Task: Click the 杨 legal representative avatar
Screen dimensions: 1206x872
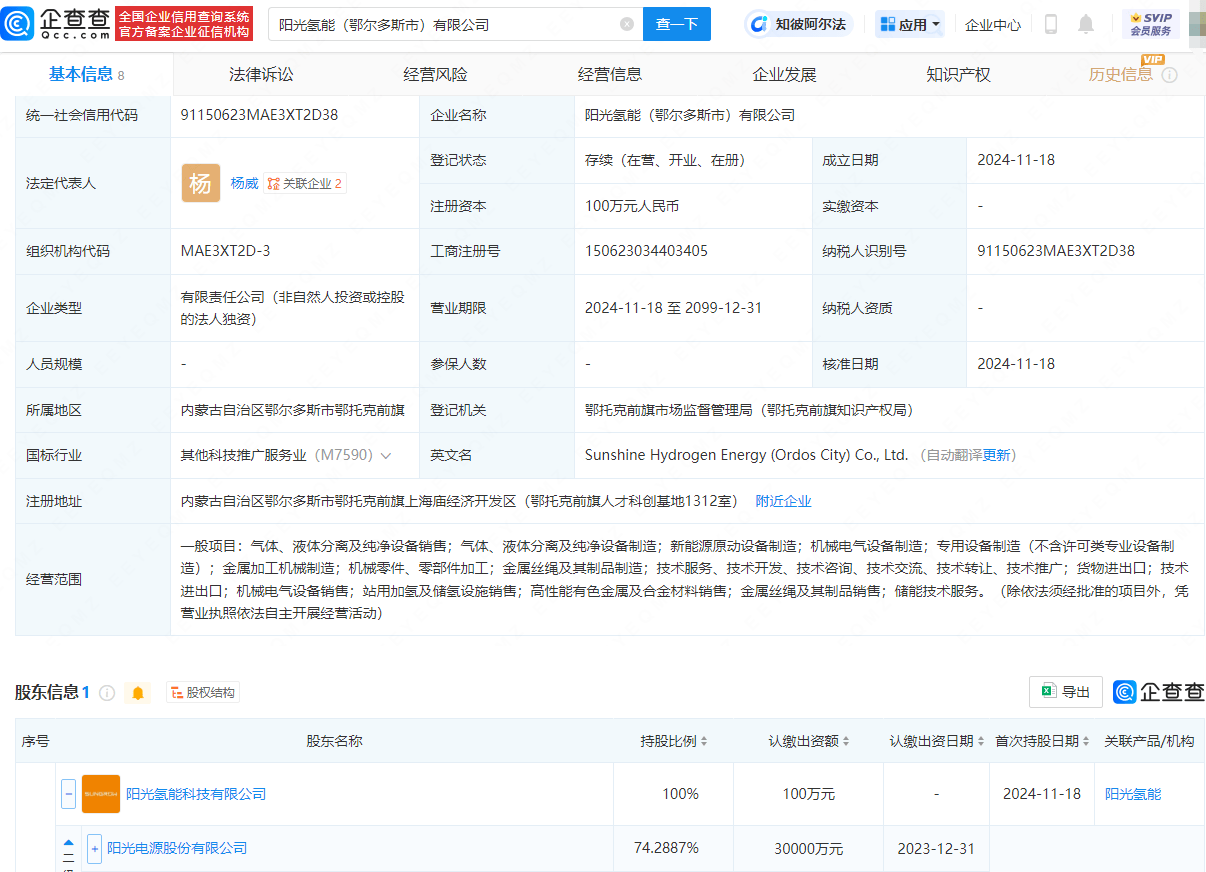Action: coord(201,183)
